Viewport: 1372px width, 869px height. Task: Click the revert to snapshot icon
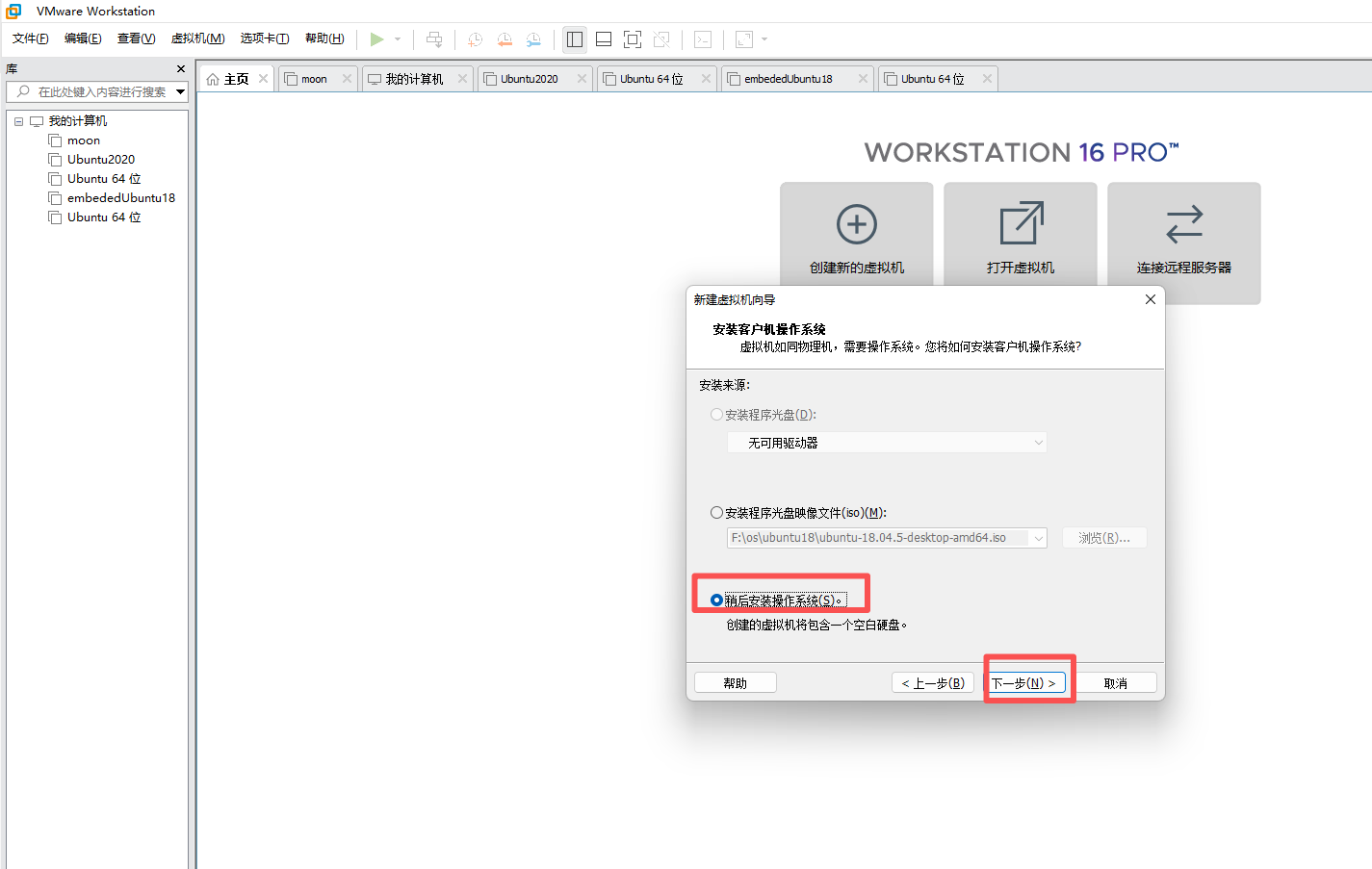[x=505, y=39]
